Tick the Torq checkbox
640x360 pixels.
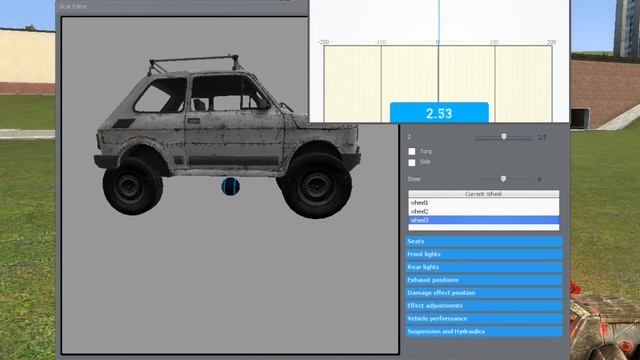pos(412,151)
